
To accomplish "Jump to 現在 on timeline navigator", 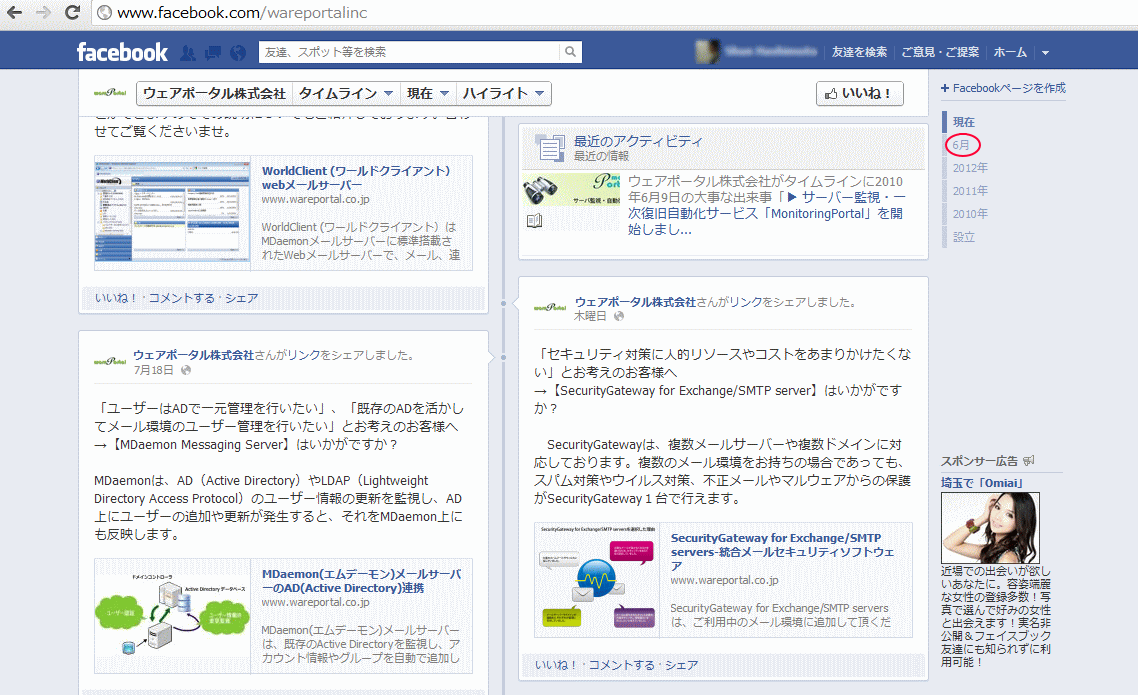I will point(964,122).
